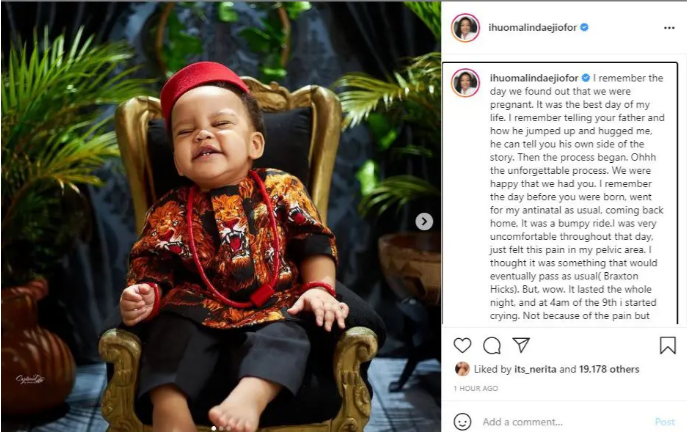Image resolution: width=693 pixels, height=434 pixels.
Task: Open emoji picker smiley icon
Action: 462,422
